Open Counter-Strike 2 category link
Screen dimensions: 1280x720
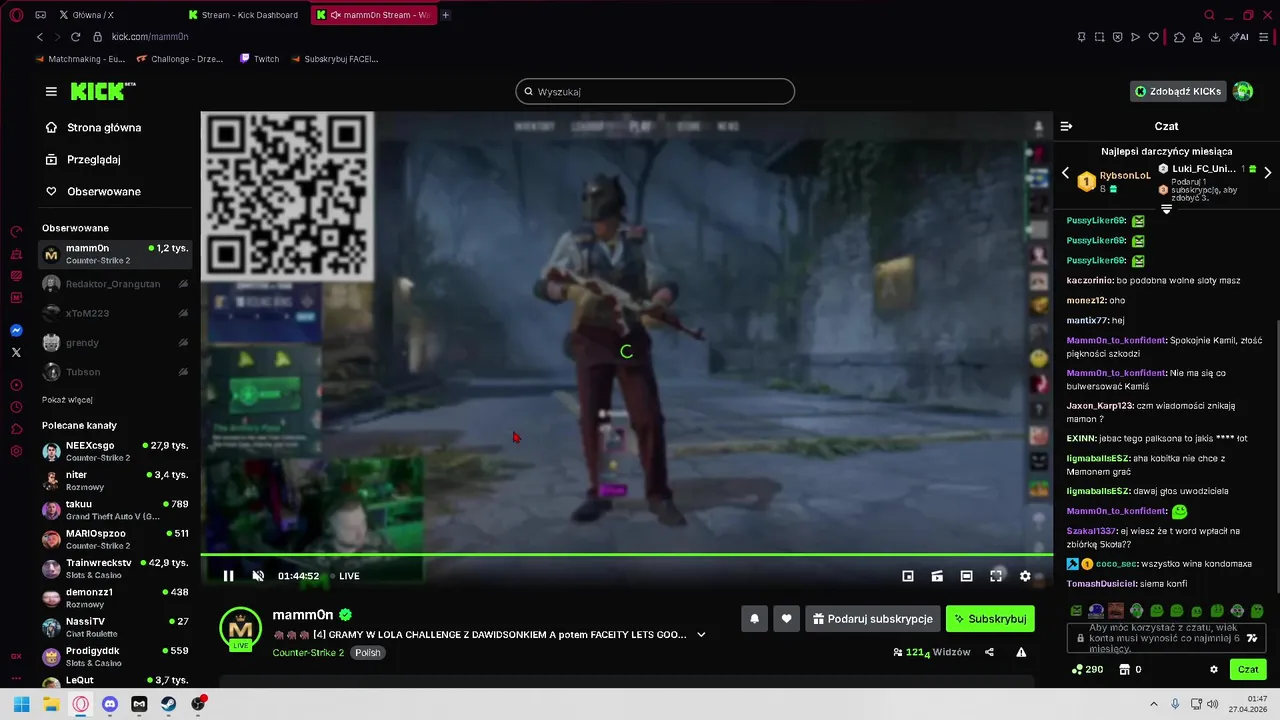(308, 653)
